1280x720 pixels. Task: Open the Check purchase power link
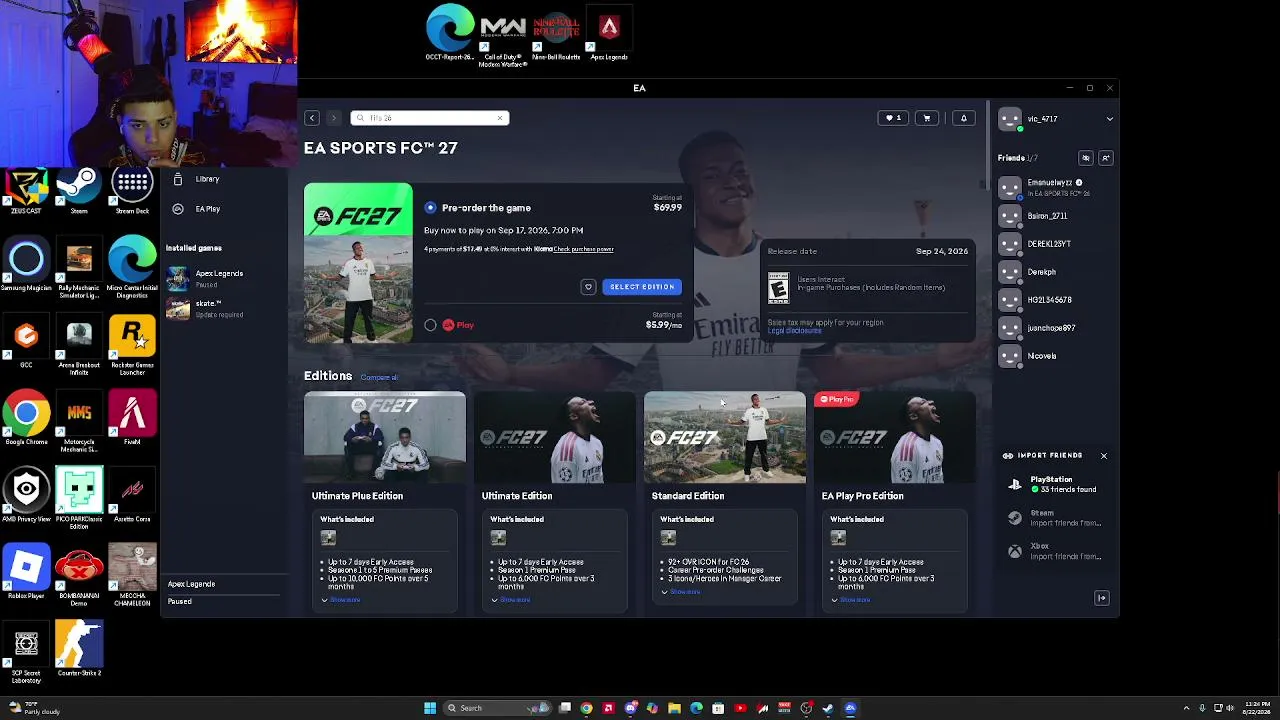pos(584,249)
